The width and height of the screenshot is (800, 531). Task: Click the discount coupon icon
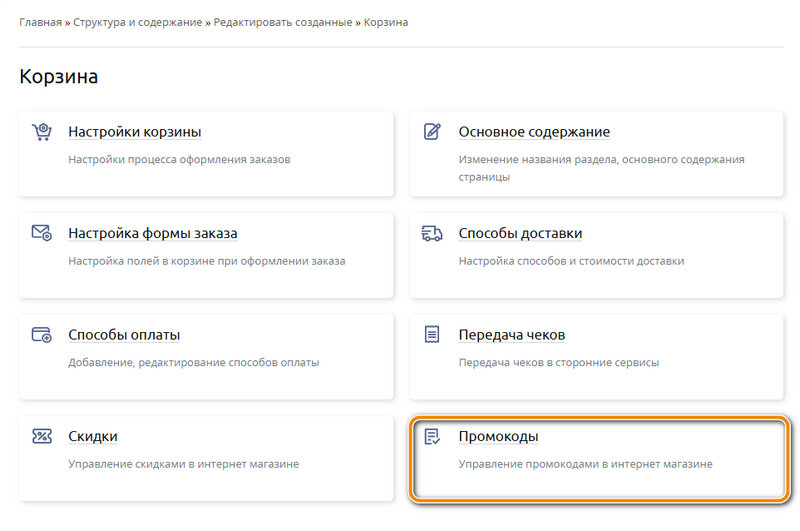point(41,436)
